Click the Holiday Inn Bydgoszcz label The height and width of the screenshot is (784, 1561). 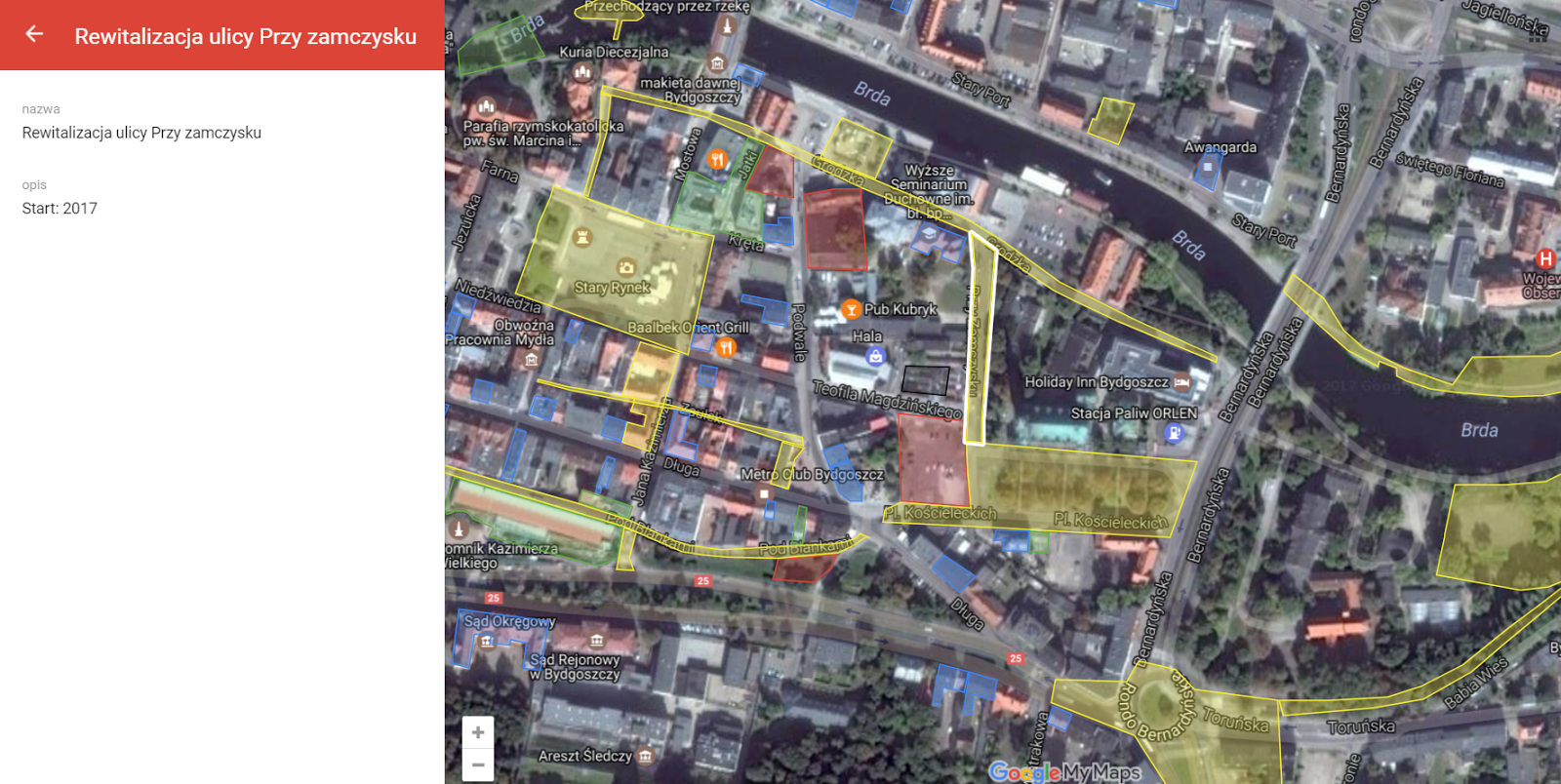(x=1096, y=382)
